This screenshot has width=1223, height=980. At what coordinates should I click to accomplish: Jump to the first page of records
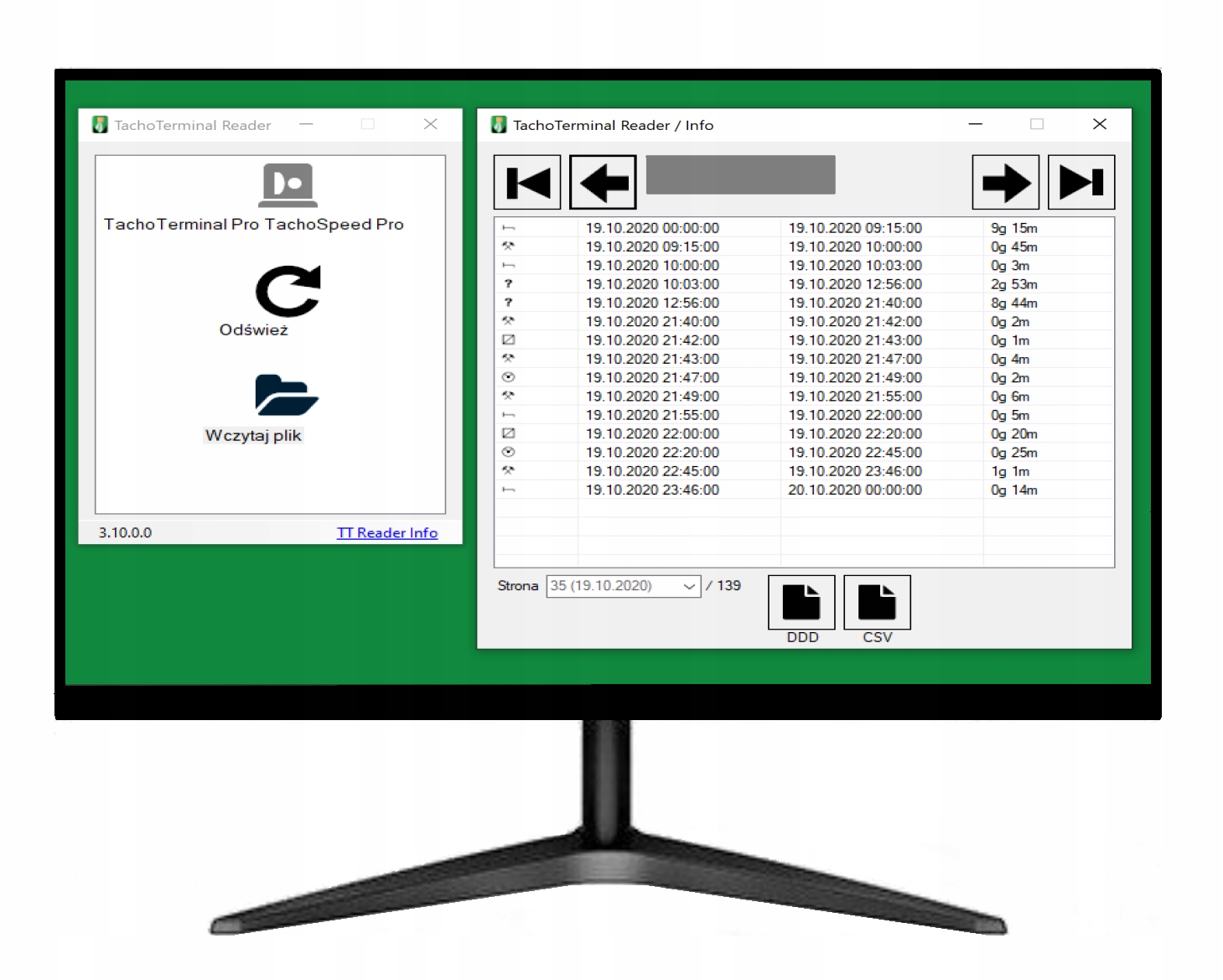tap(527, 182)
